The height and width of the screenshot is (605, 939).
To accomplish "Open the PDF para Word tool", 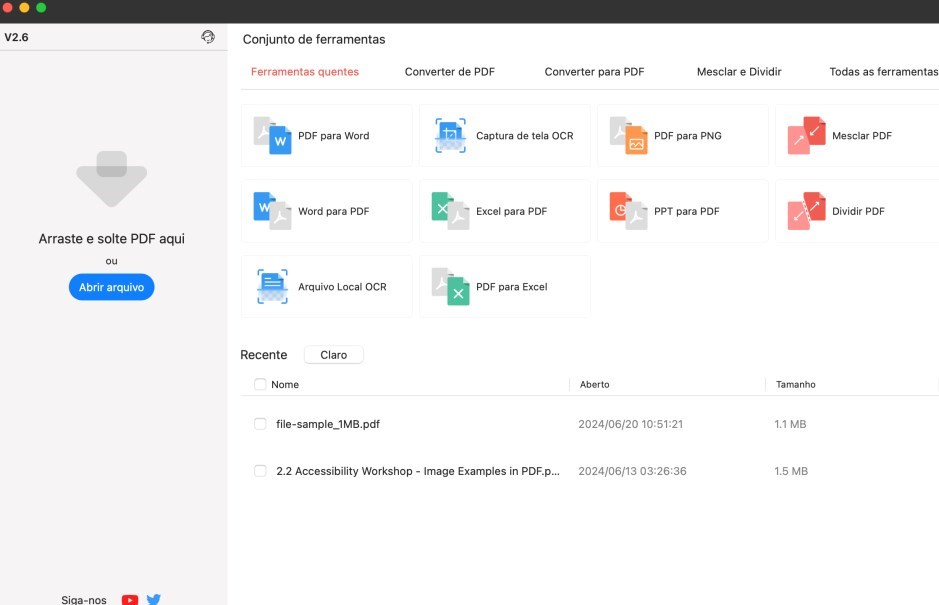I will point(326,135).
